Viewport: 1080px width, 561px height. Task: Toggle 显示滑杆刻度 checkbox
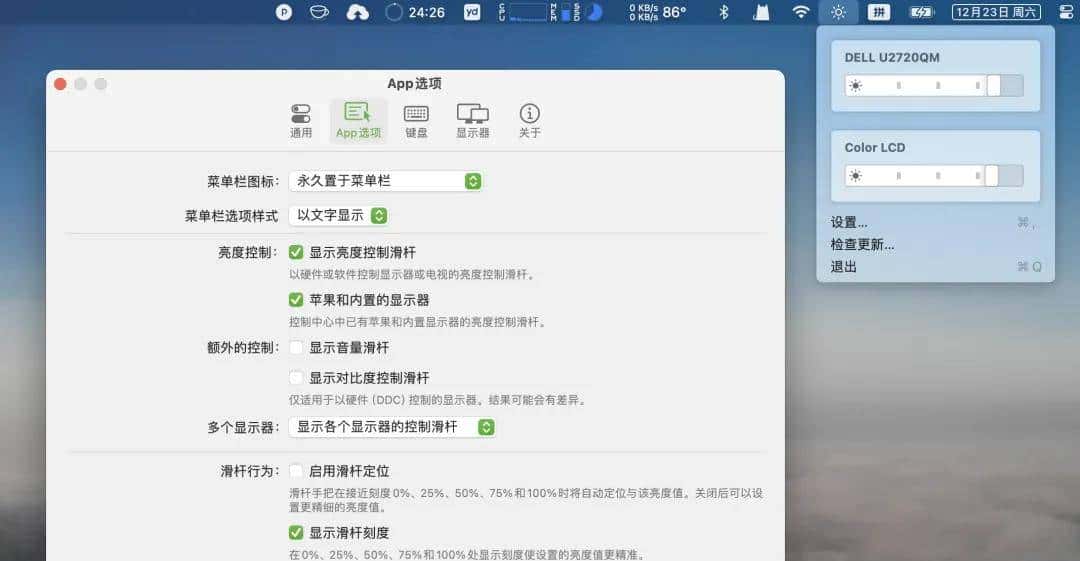296,533
